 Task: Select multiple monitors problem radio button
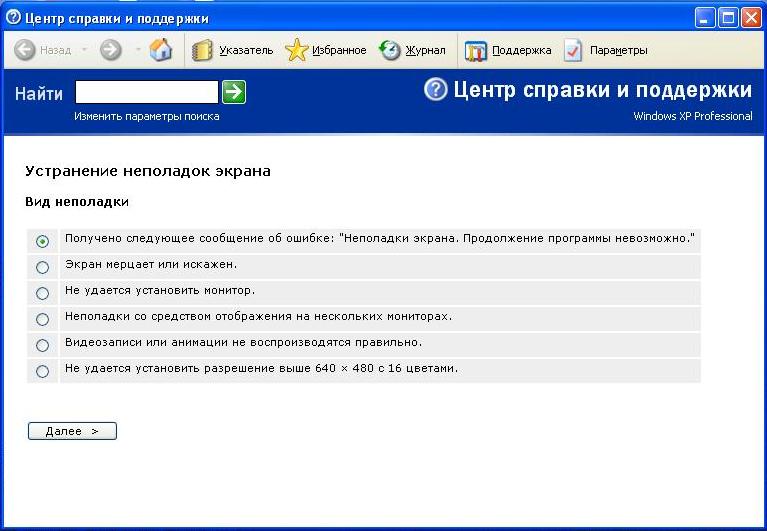tap(43, 319)
